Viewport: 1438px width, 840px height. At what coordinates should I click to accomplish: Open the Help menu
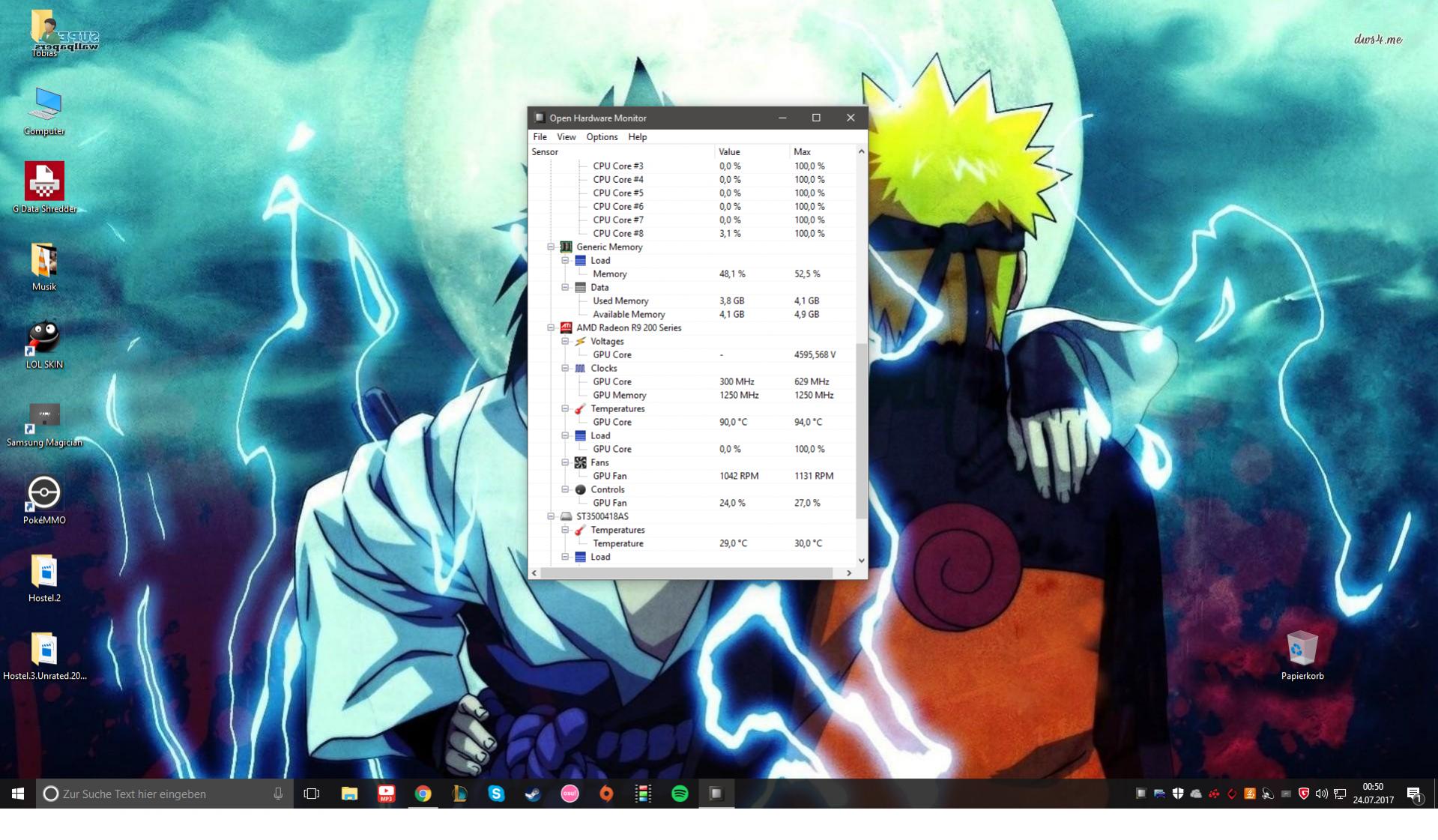(638, 137)
